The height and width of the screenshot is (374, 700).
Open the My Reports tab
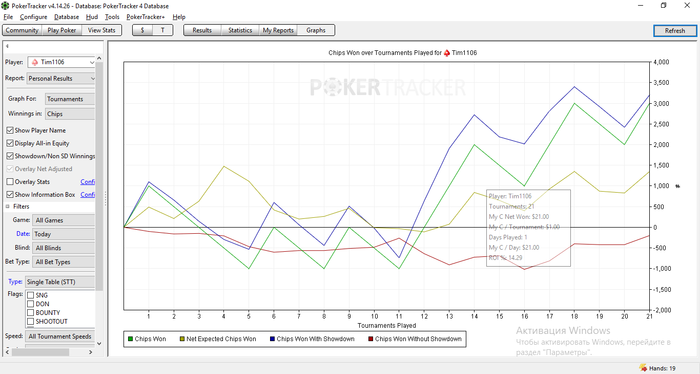278,30
